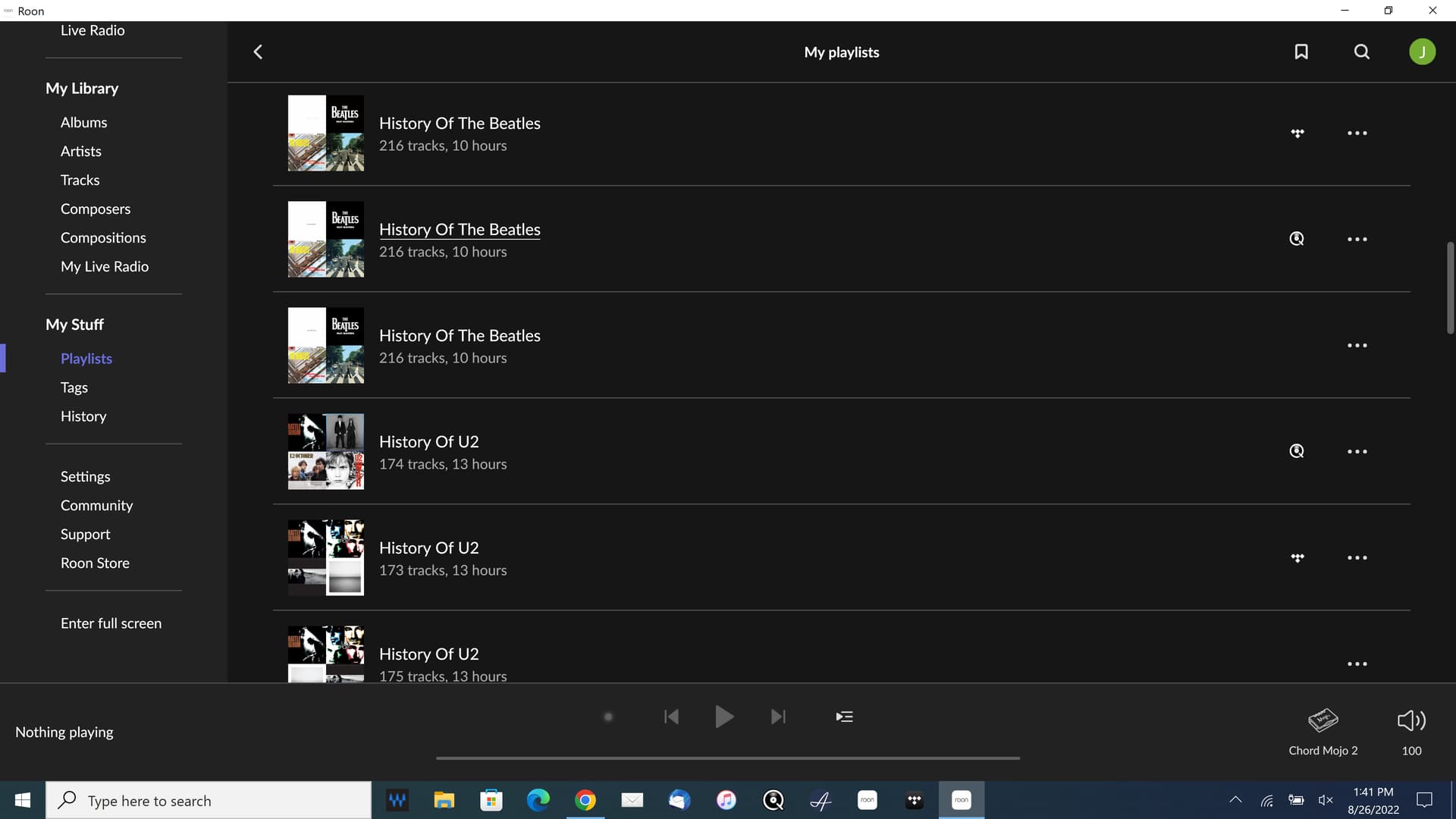The width and height of the screenshot is (1456, 819).
Task: Open History under My Stuff
Action: [x=83, y=416]
